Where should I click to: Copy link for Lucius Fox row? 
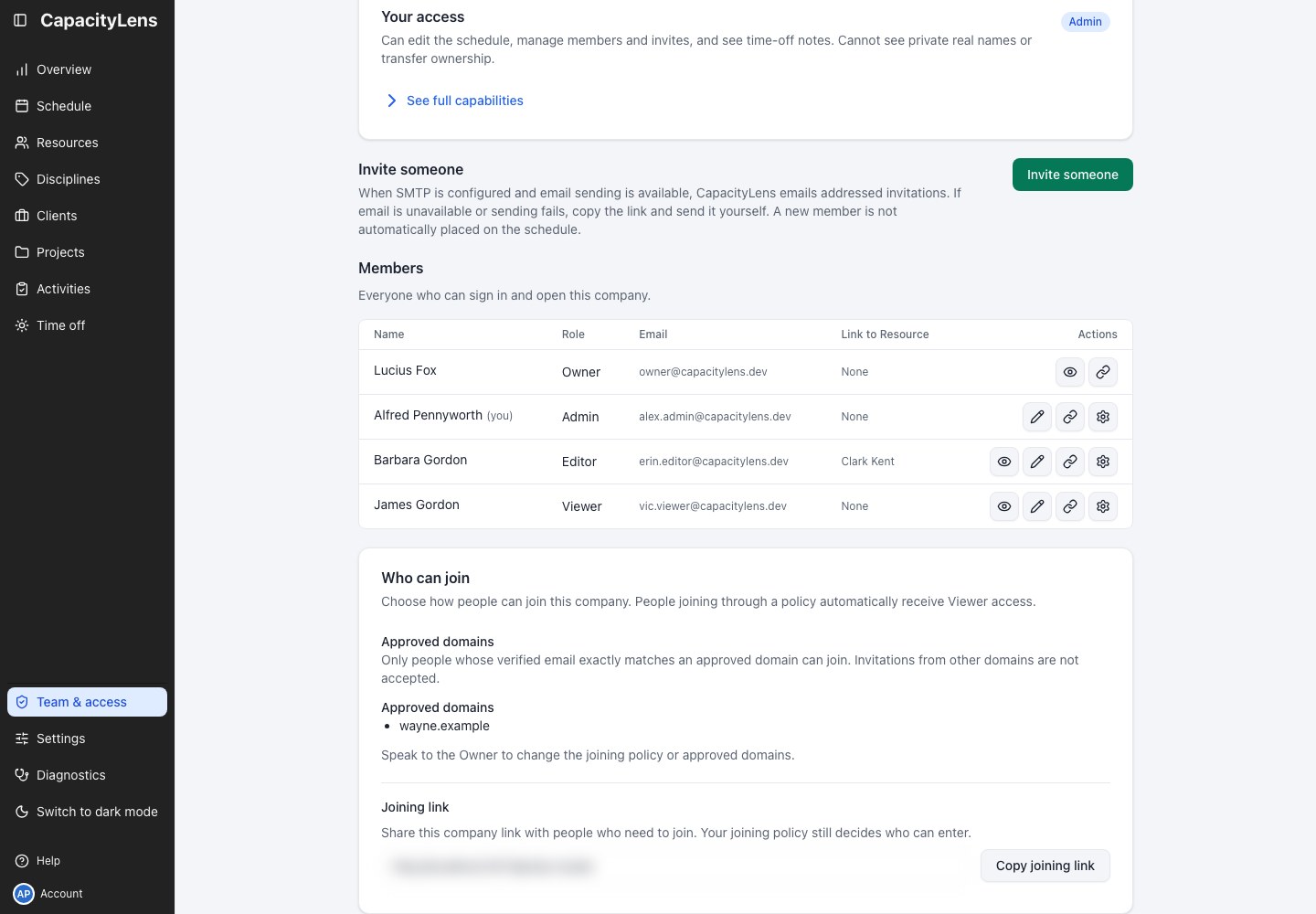click(1103, 372)
